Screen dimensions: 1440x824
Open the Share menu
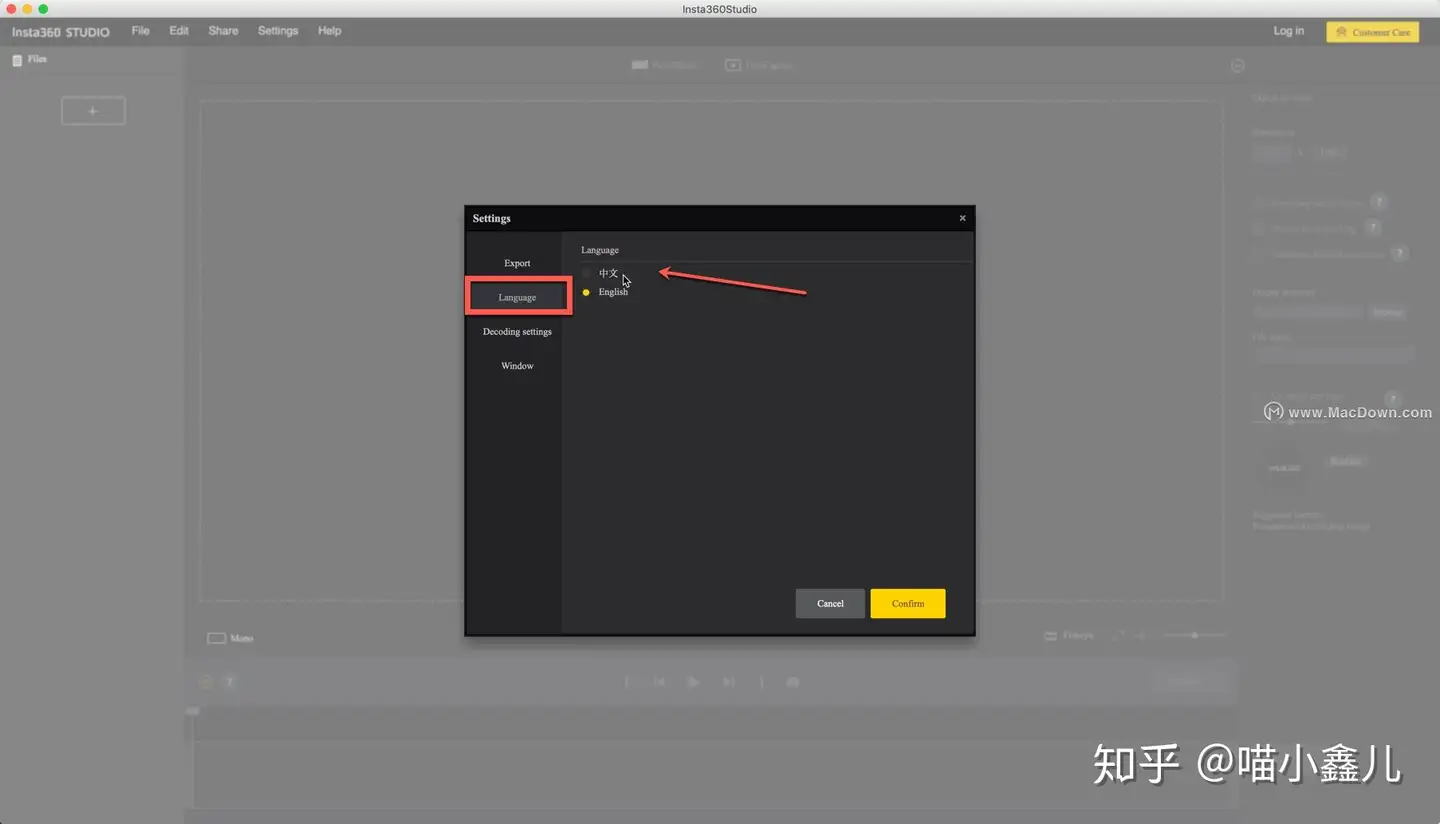pyautogui.click(x=223, y=31)
